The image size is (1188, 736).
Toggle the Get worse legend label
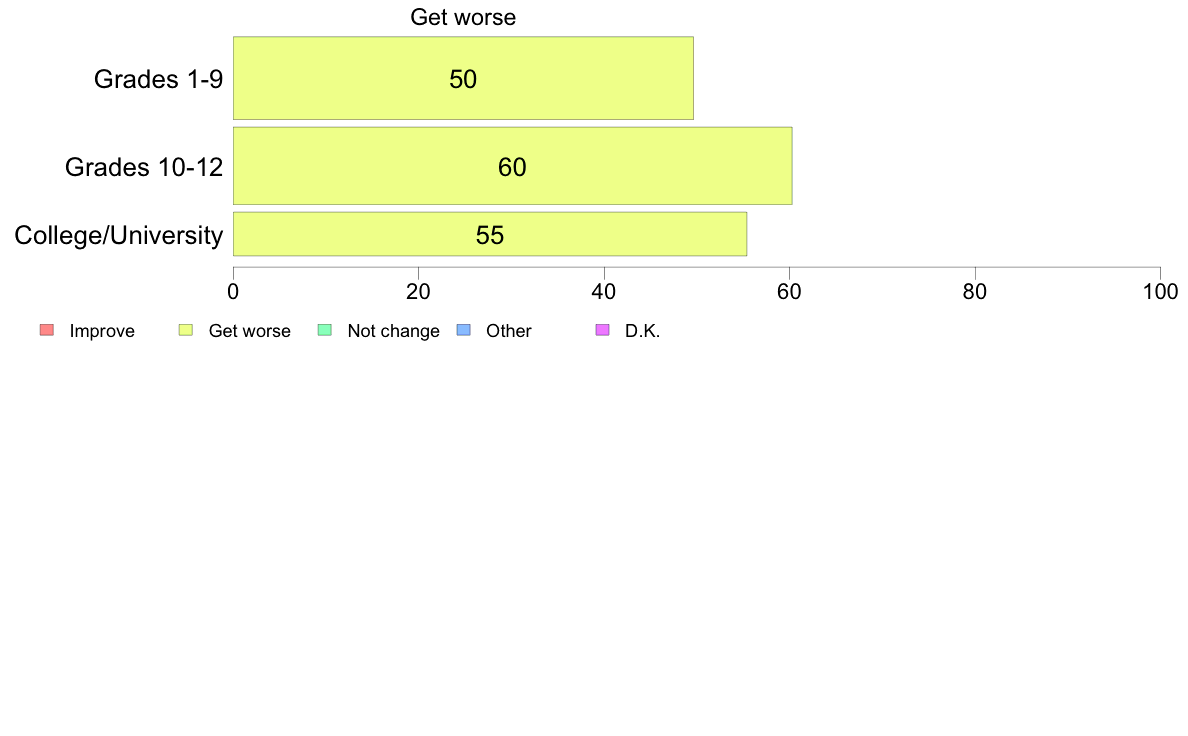tap(249, 331)
